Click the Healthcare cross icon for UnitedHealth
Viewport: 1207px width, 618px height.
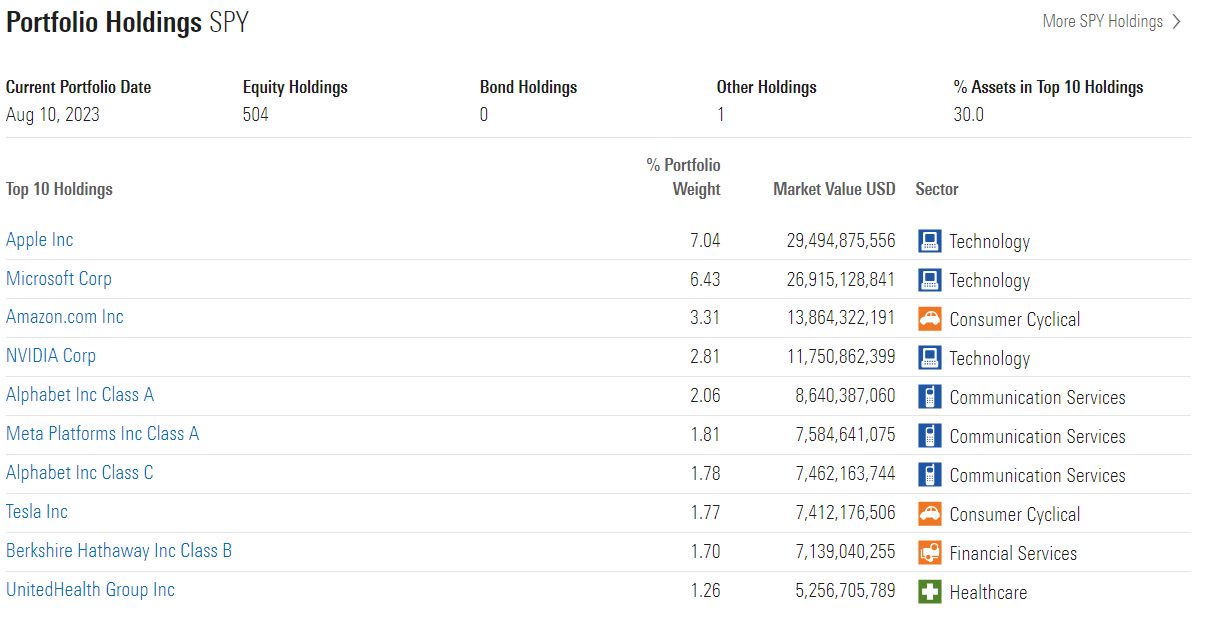pyautogui.click(x=930, y=592)
